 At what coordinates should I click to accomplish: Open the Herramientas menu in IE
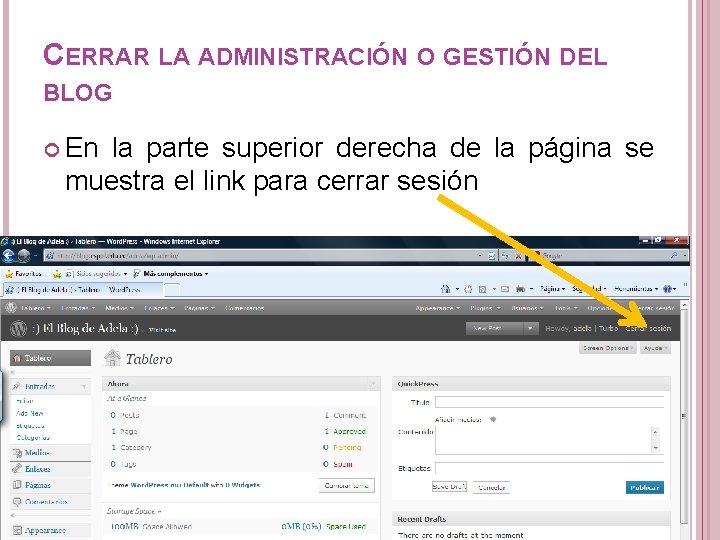tap(636, 289)
